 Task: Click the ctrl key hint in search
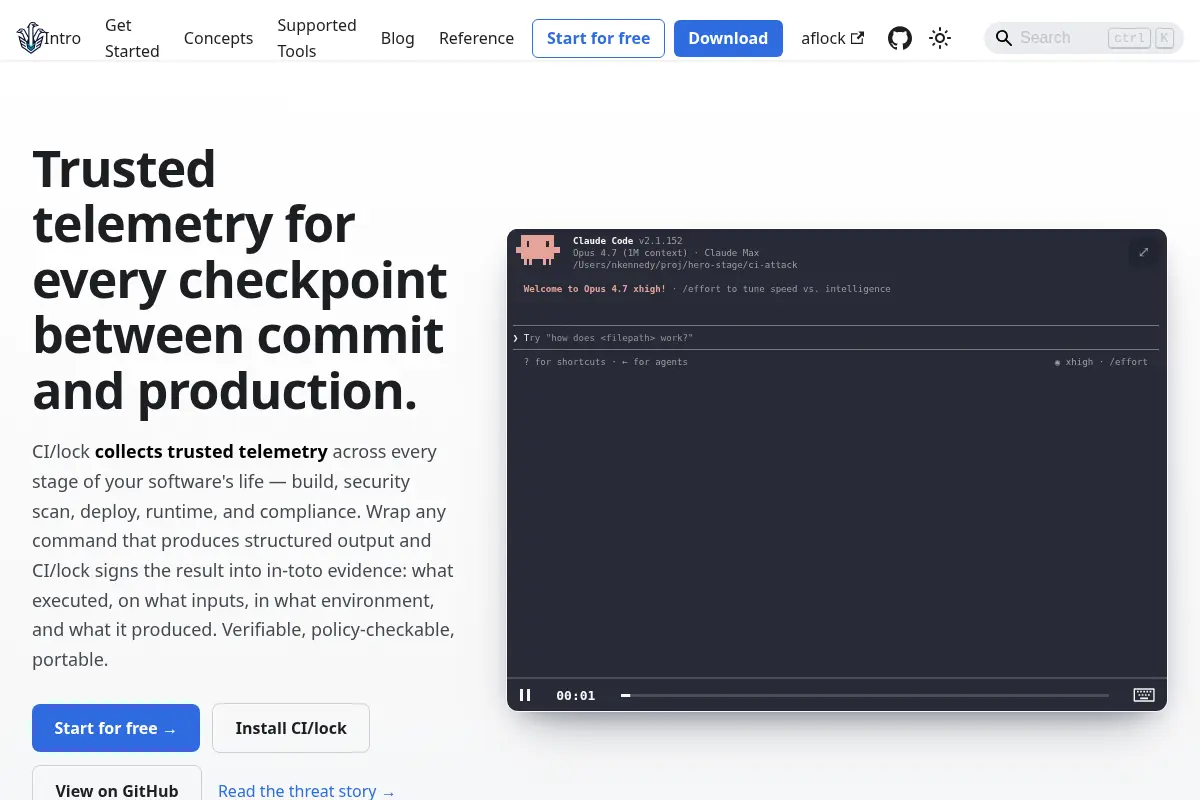tap(1129, 38)
